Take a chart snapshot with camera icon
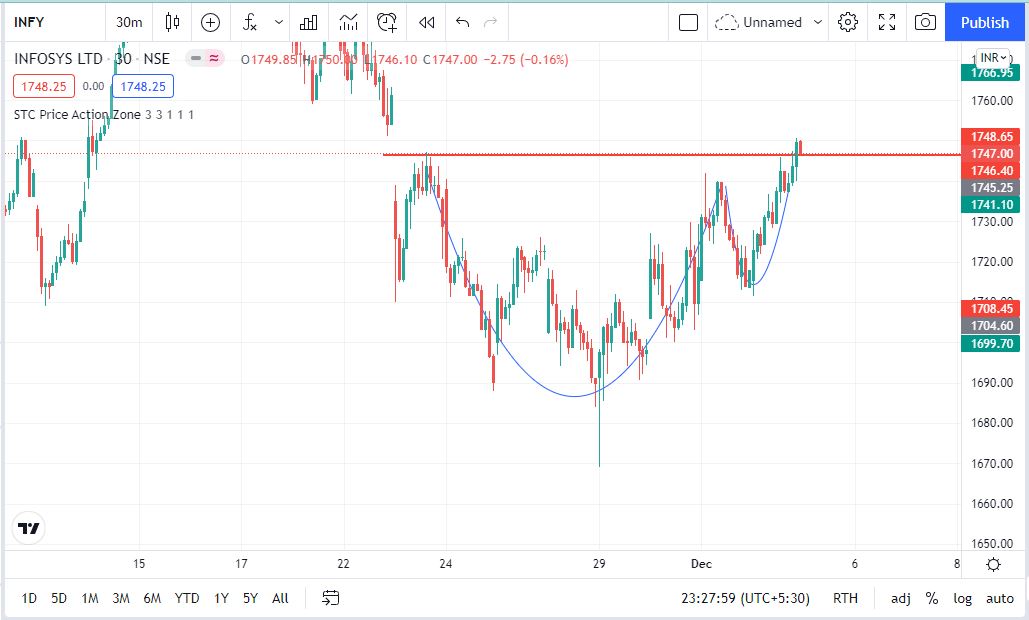The height and width of the screenshot is (620, 1029). (925, 22)
